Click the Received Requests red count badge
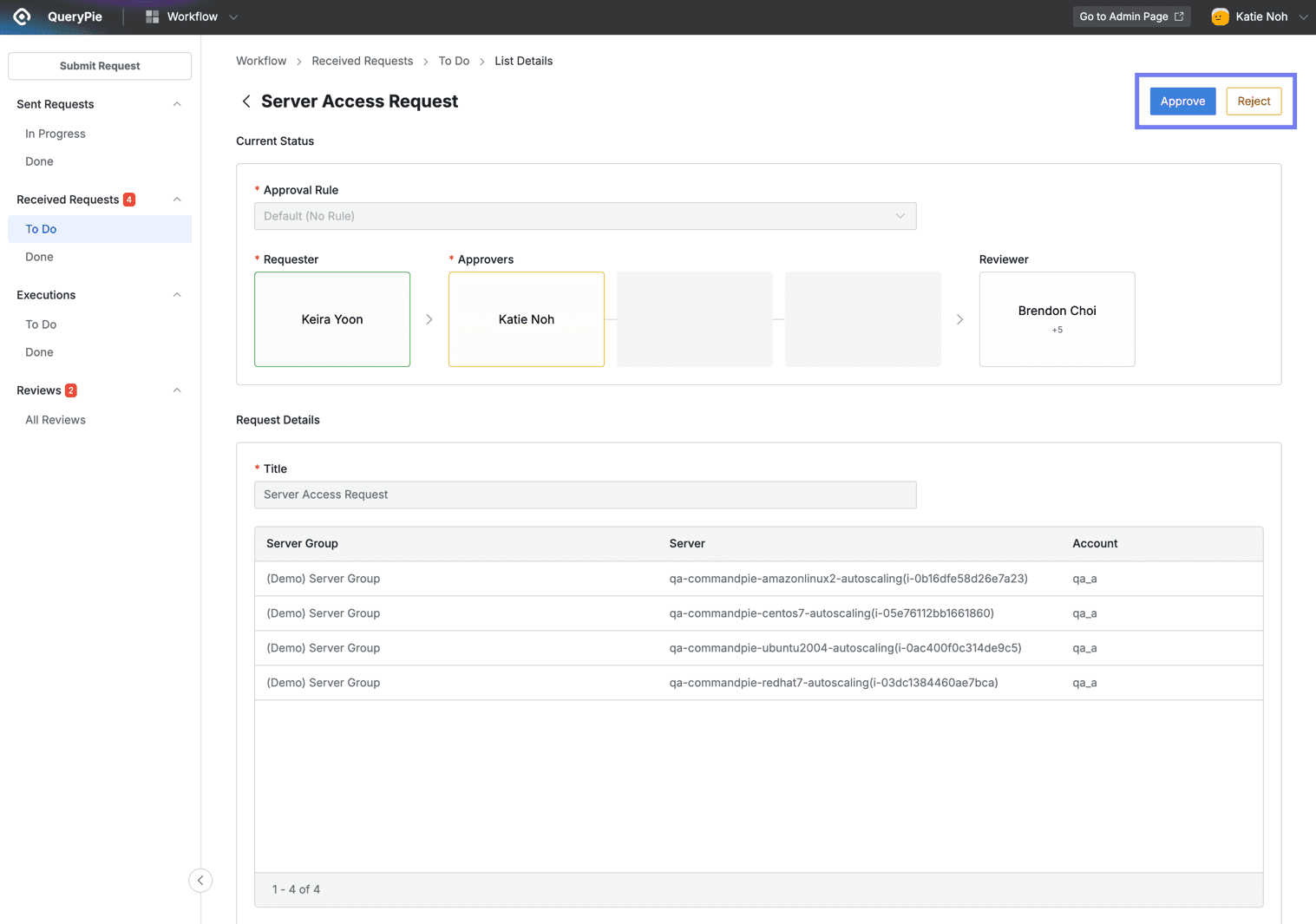Screen dimensions: 1316x924 129,199
